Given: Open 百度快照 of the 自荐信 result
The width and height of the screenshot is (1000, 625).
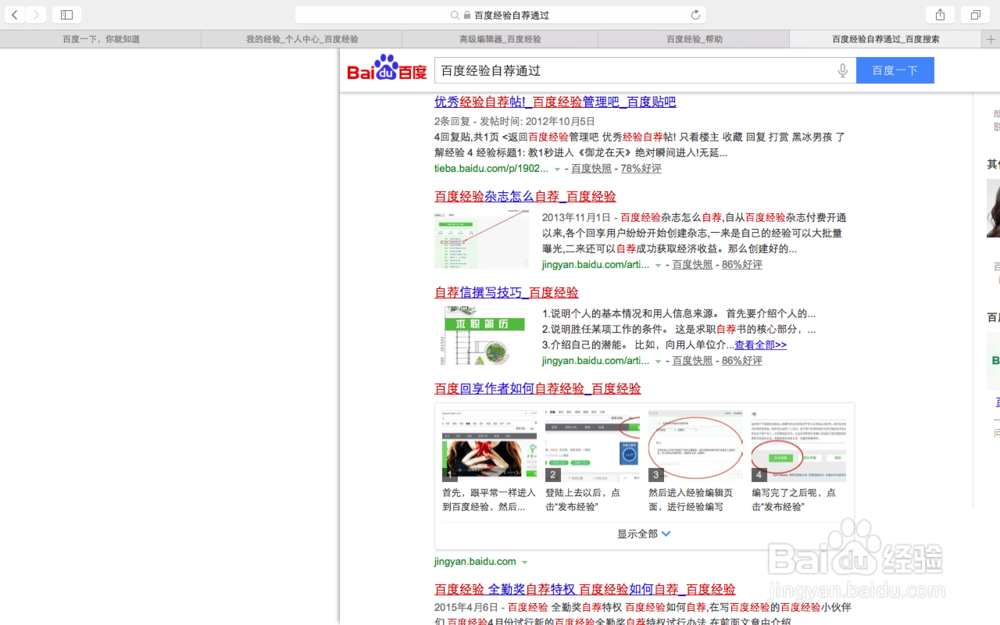Looking at the screenshot, I should point(692,360).
